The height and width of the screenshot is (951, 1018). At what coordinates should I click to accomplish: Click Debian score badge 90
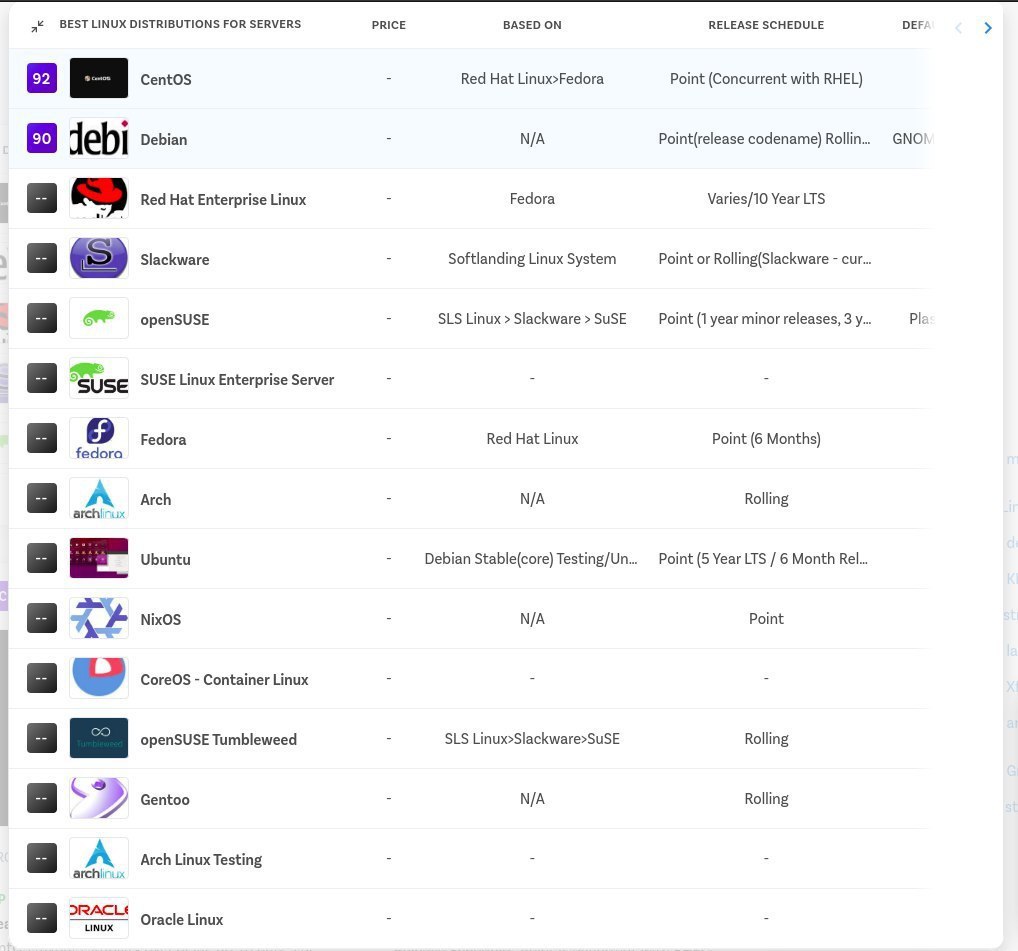[x=42, y=138]
